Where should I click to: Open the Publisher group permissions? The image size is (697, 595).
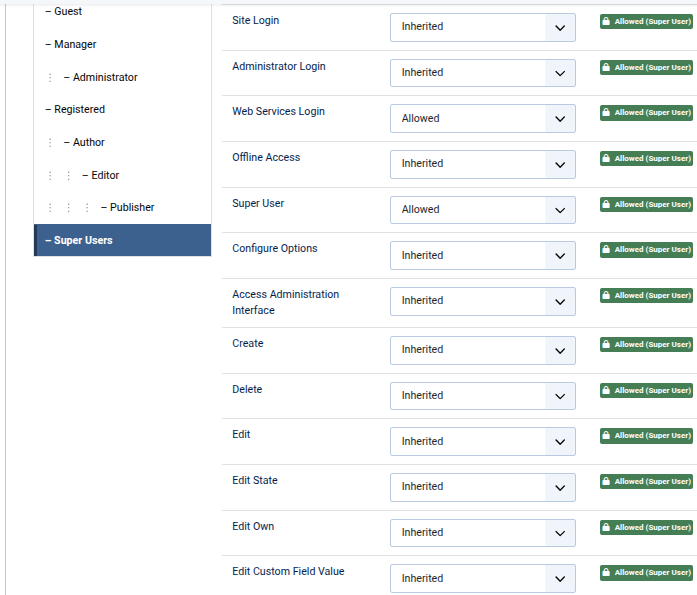pyautogui.click(x=132, y=207)
